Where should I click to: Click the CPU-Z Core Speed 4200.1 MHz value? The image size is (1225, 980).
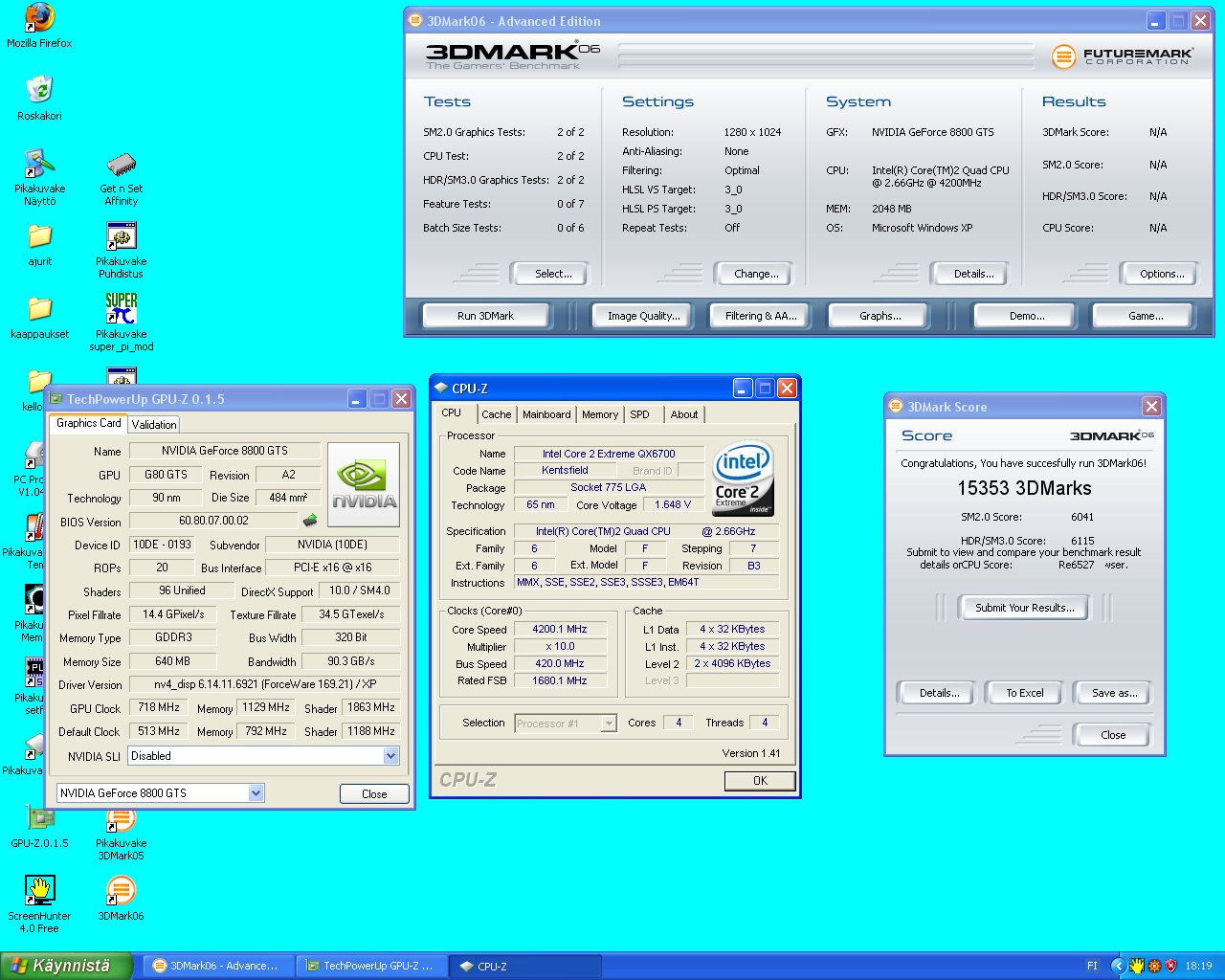(560, 629)
